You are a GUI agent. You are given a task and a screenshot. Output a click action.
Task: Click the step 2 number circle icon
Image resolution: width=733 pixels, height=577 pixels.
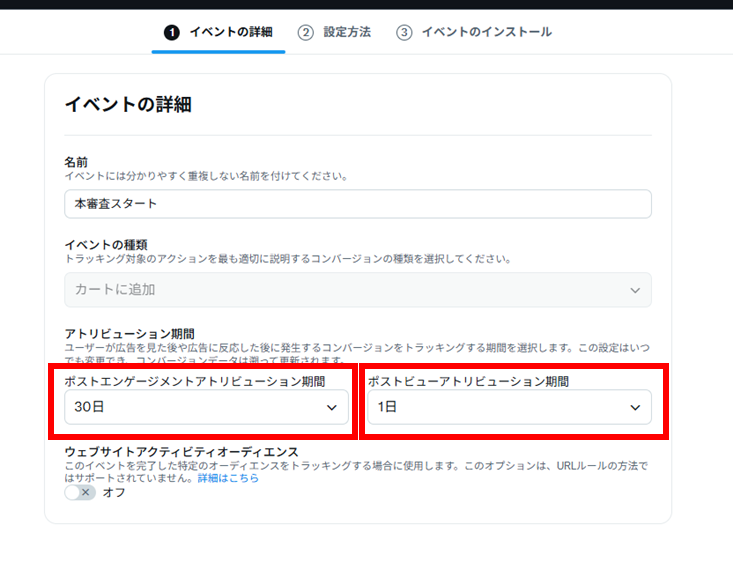tap(306, 32)
